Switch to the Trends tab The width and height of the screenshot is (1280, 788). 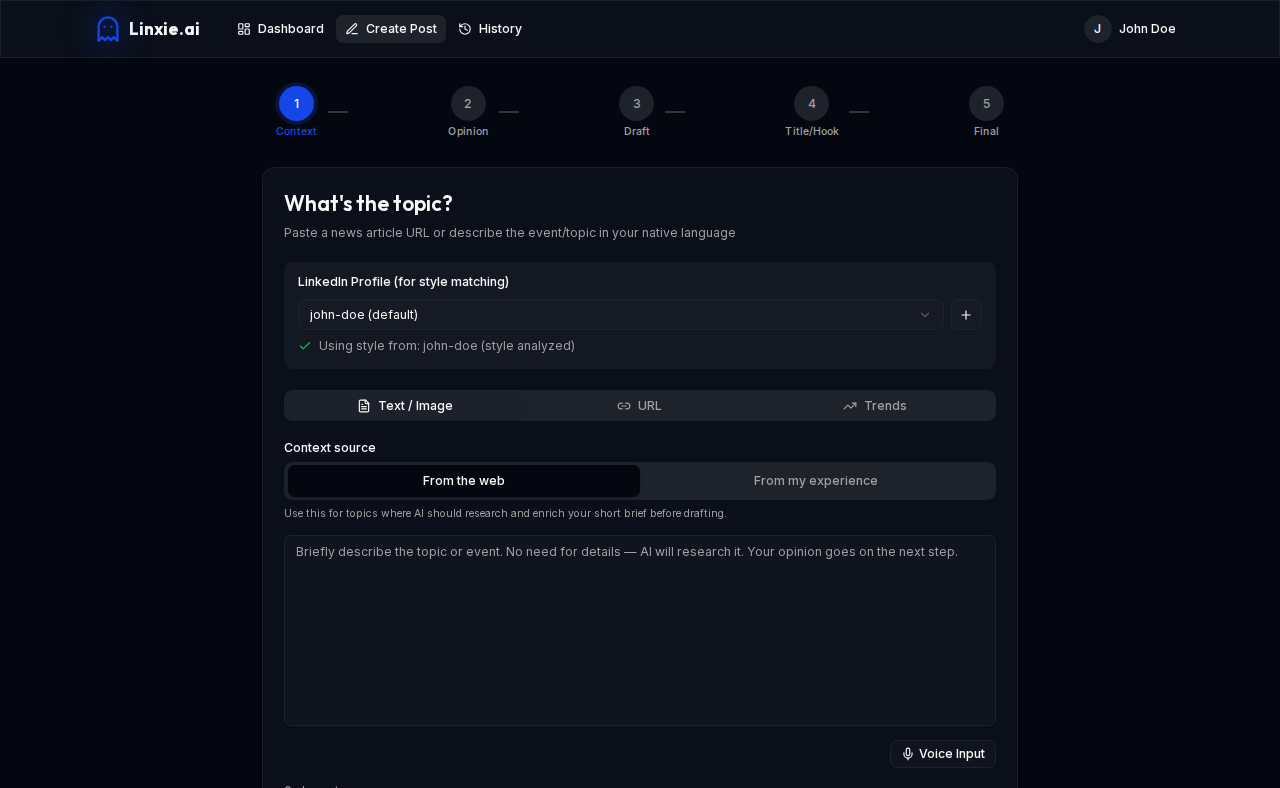875,406
